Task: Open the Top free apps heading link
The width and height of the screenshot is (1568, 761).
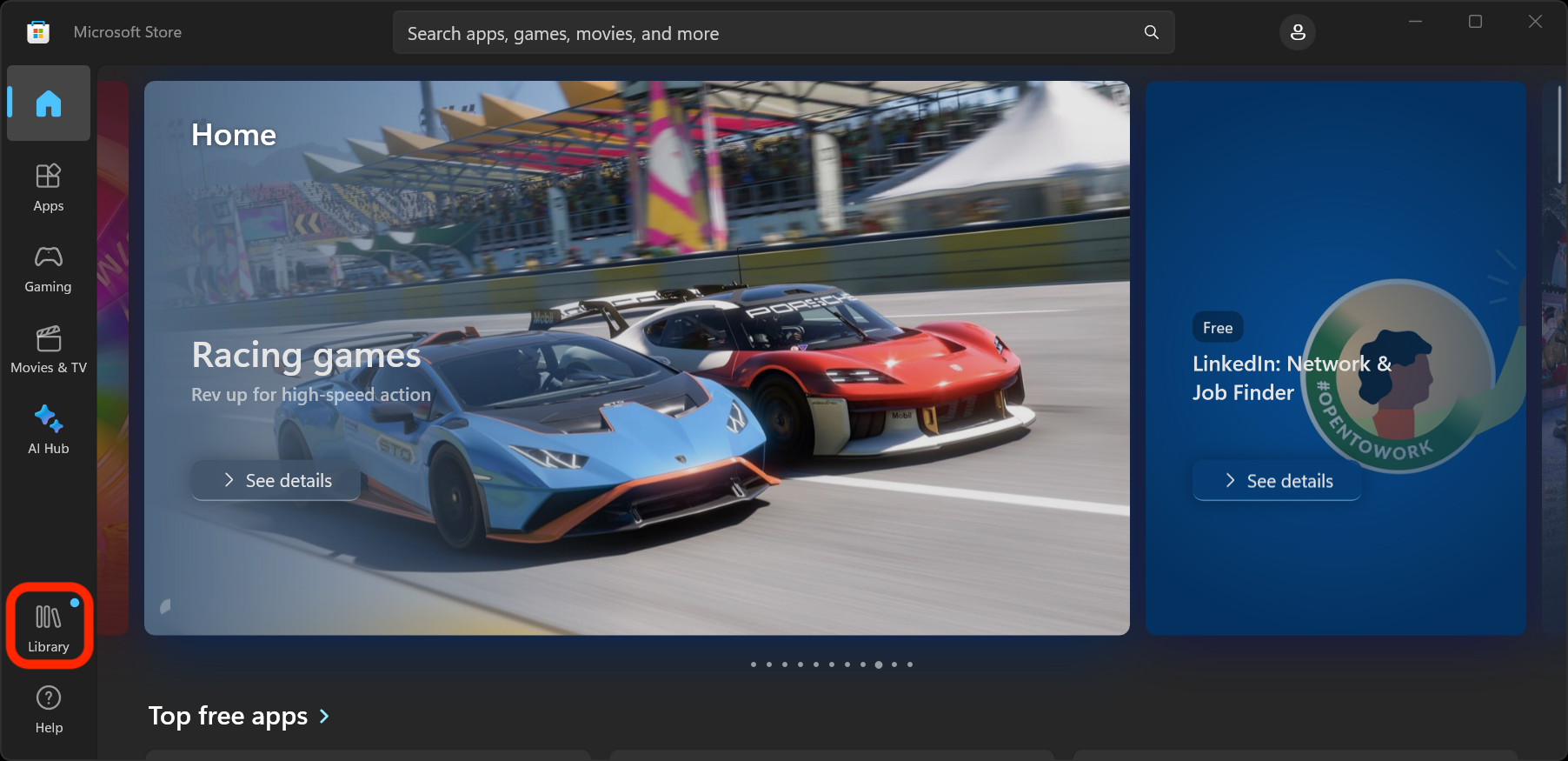Action: [x=228, y=716]
